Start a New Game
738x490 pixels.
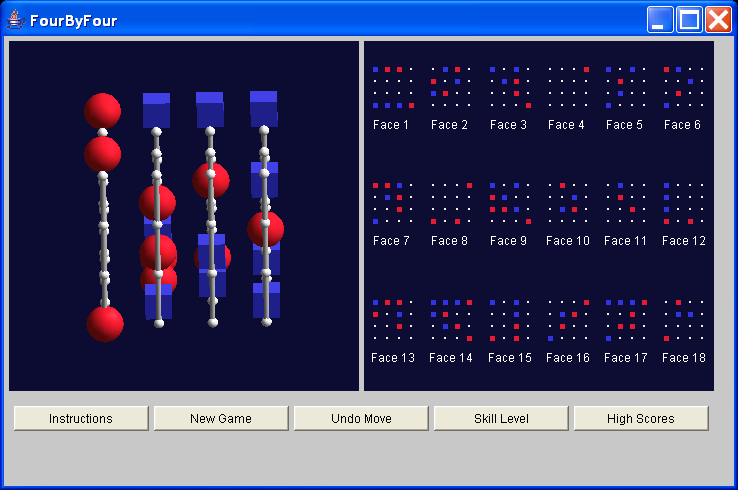click(x=221, y=418)
